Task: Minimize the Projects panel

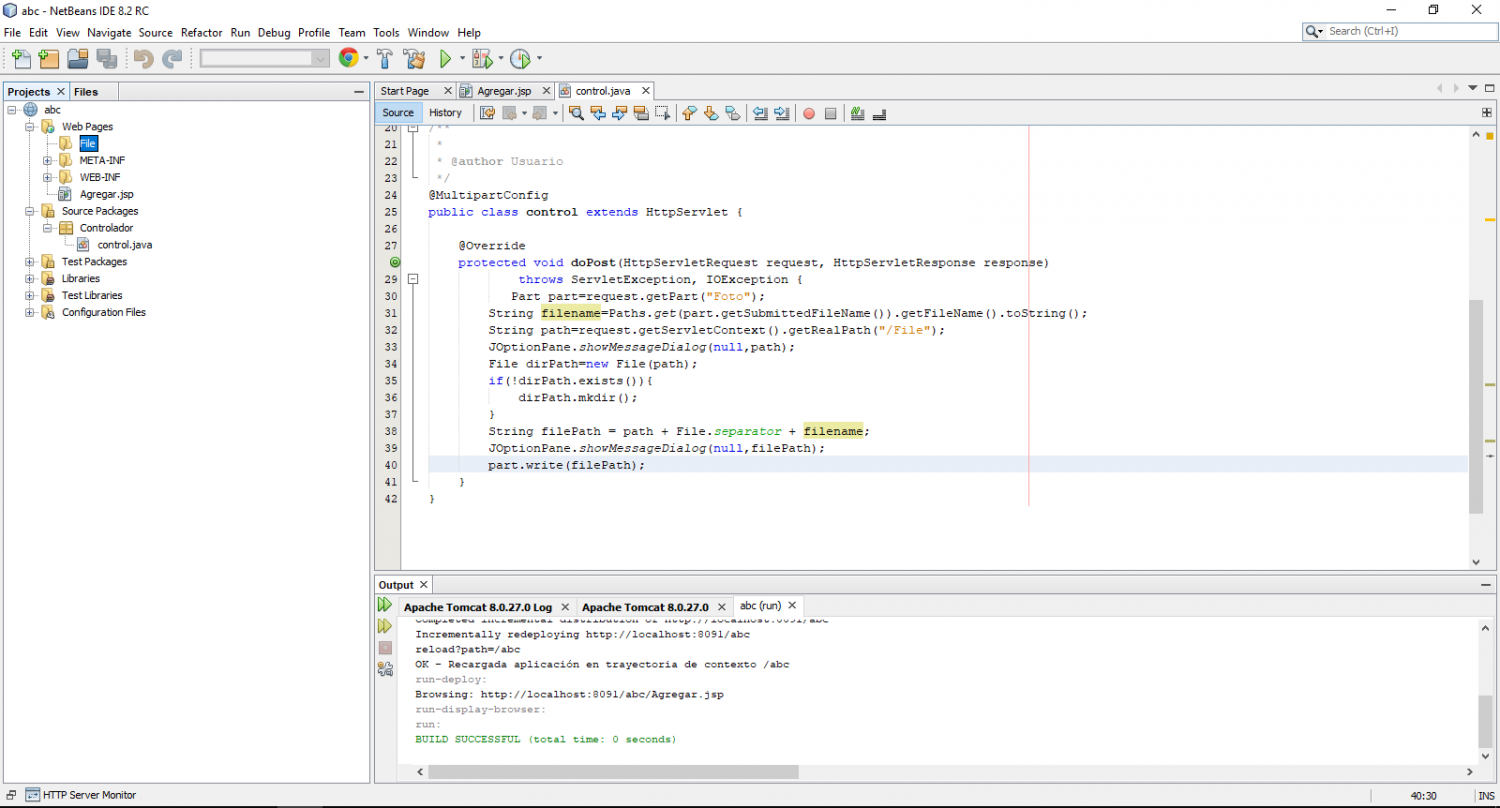Action: coord(359,92)
